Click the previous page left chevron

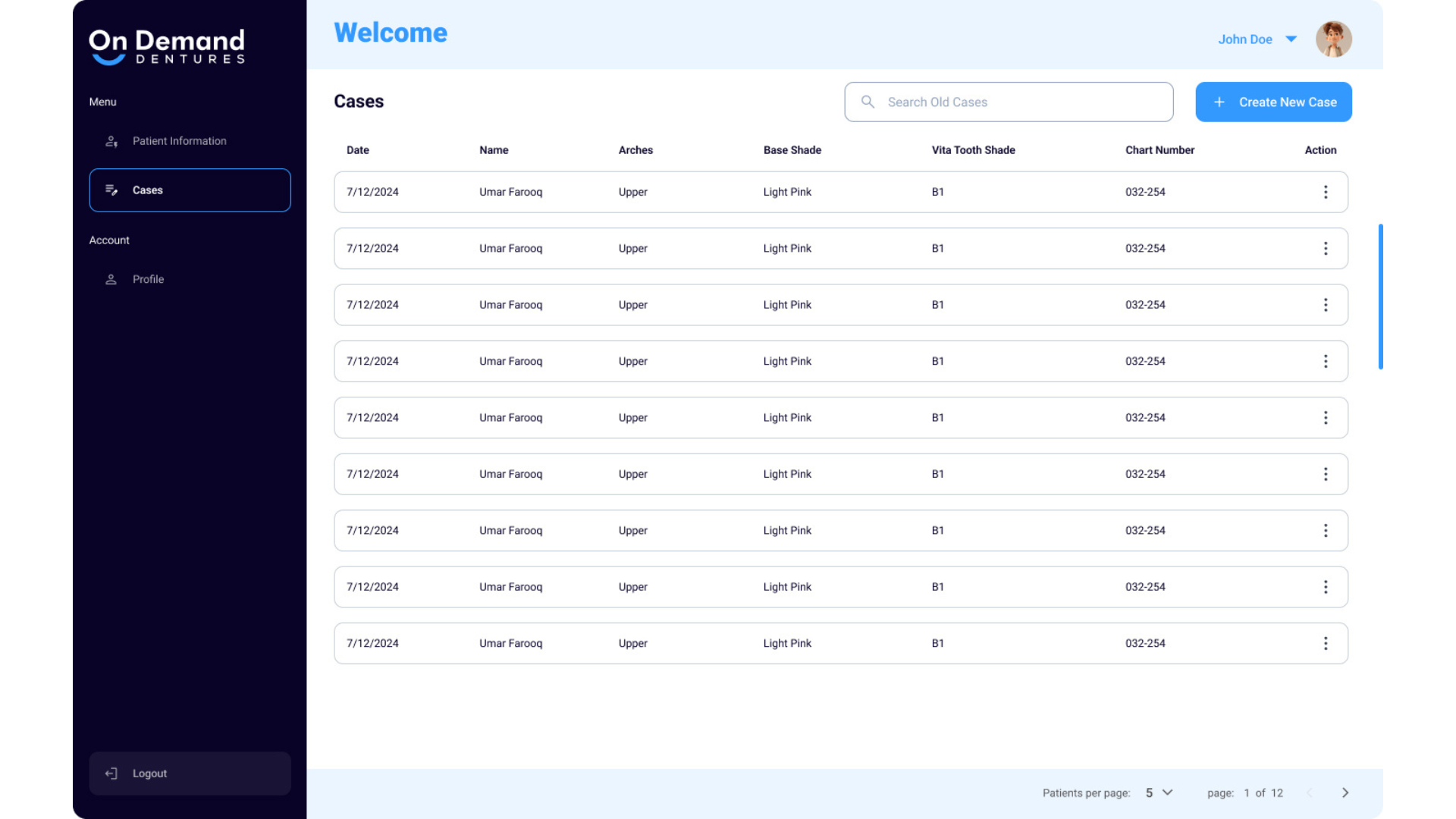(1310, 792)
